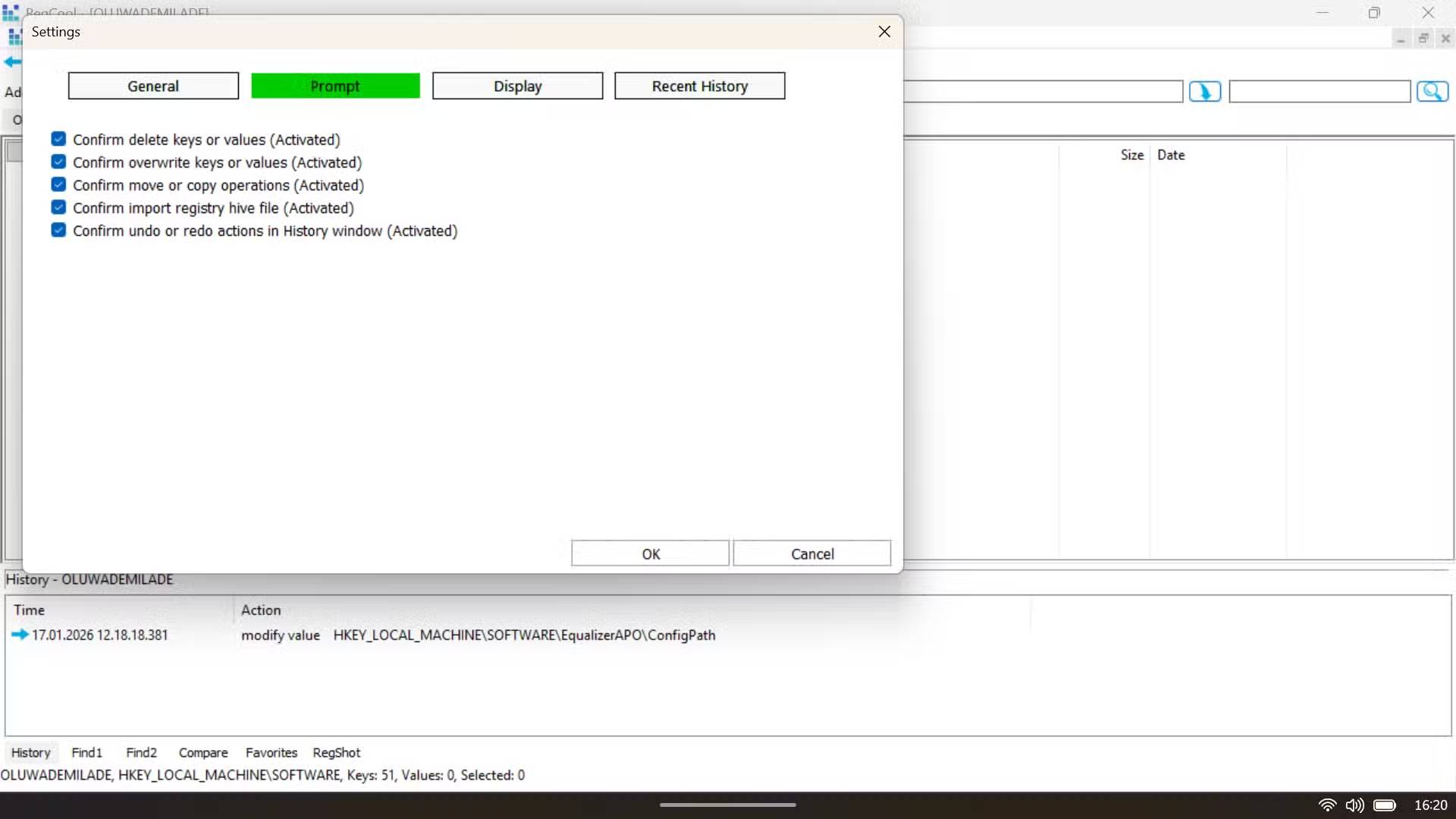Click the search magnifier icon
1456x819 pixels.
1434,91
